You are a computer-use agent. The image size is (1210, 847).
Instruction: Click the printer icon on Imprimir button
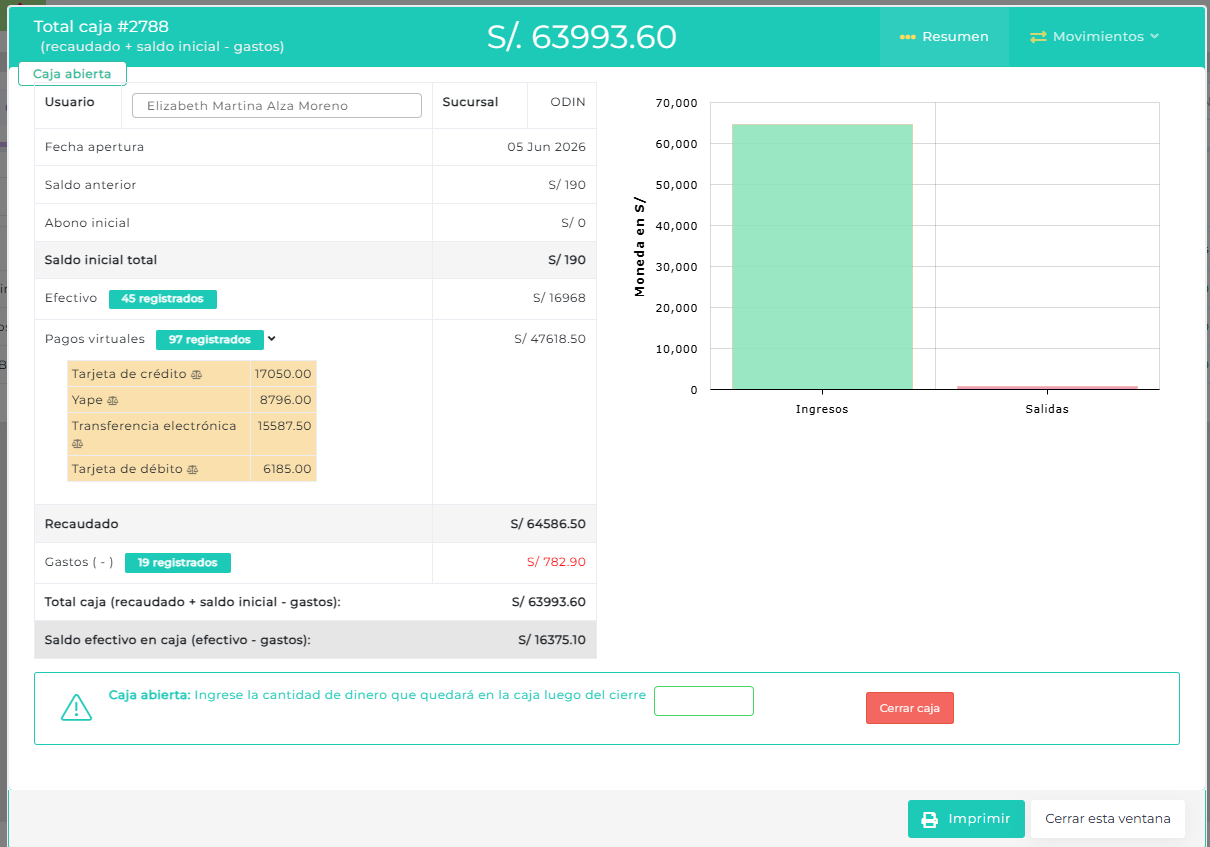click(929, 819)
